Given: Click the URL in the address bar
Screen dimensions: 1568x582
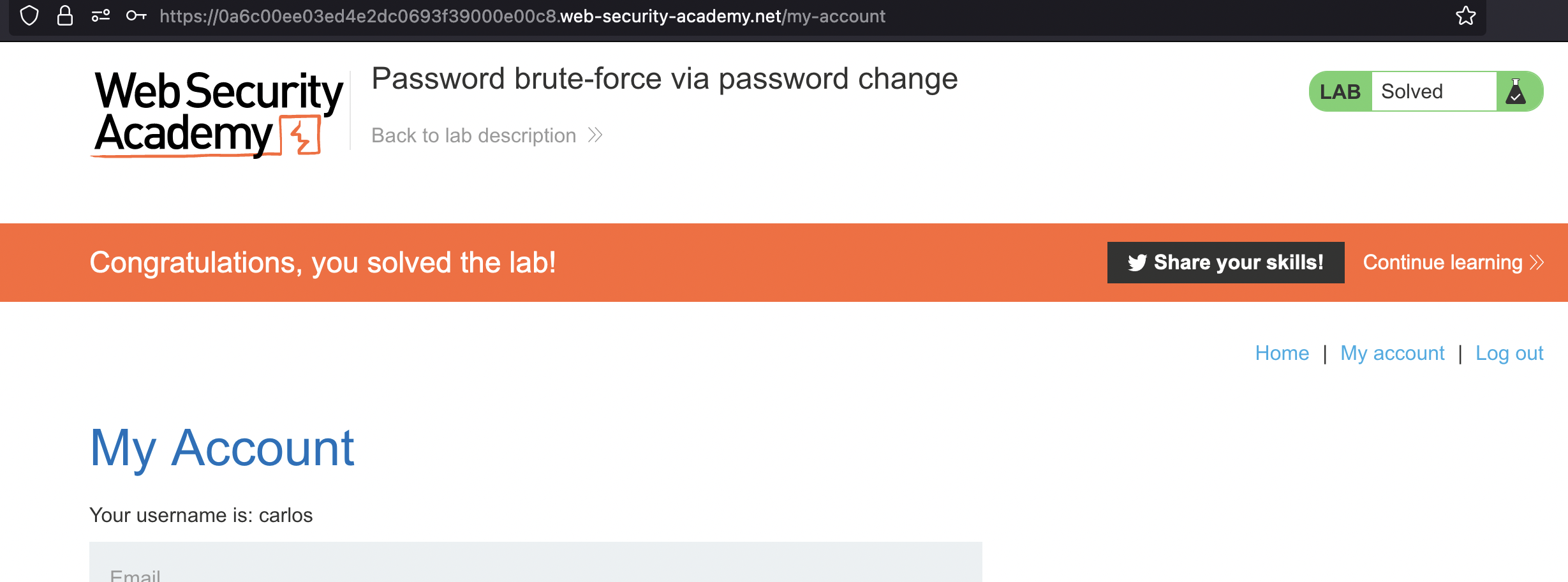Looking at the screenshot, I should click(522, 16).
